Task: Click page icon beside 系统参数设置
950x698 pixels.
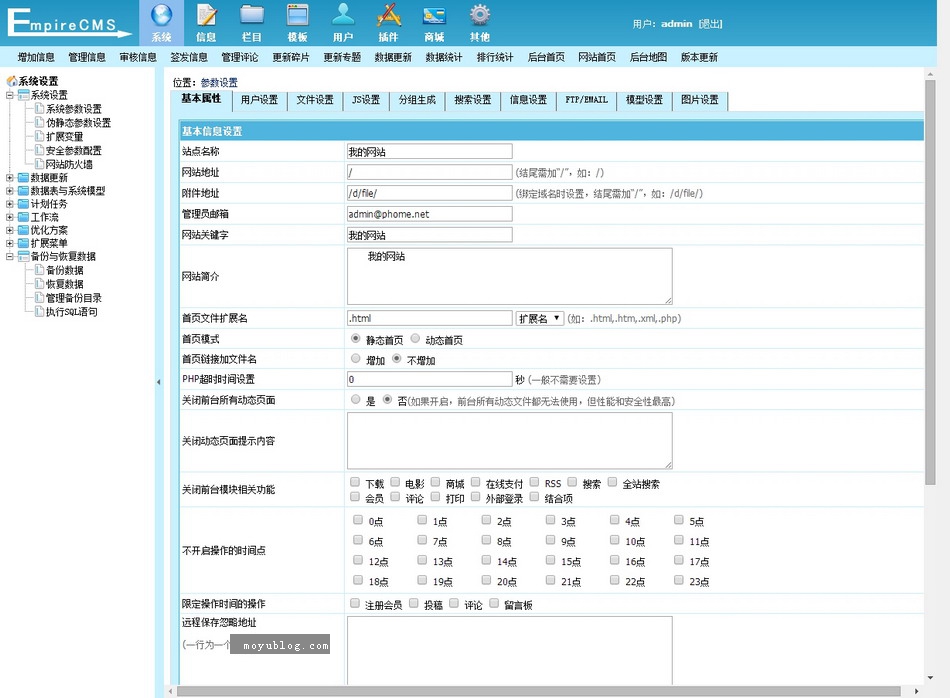Action: pos(39,108)
